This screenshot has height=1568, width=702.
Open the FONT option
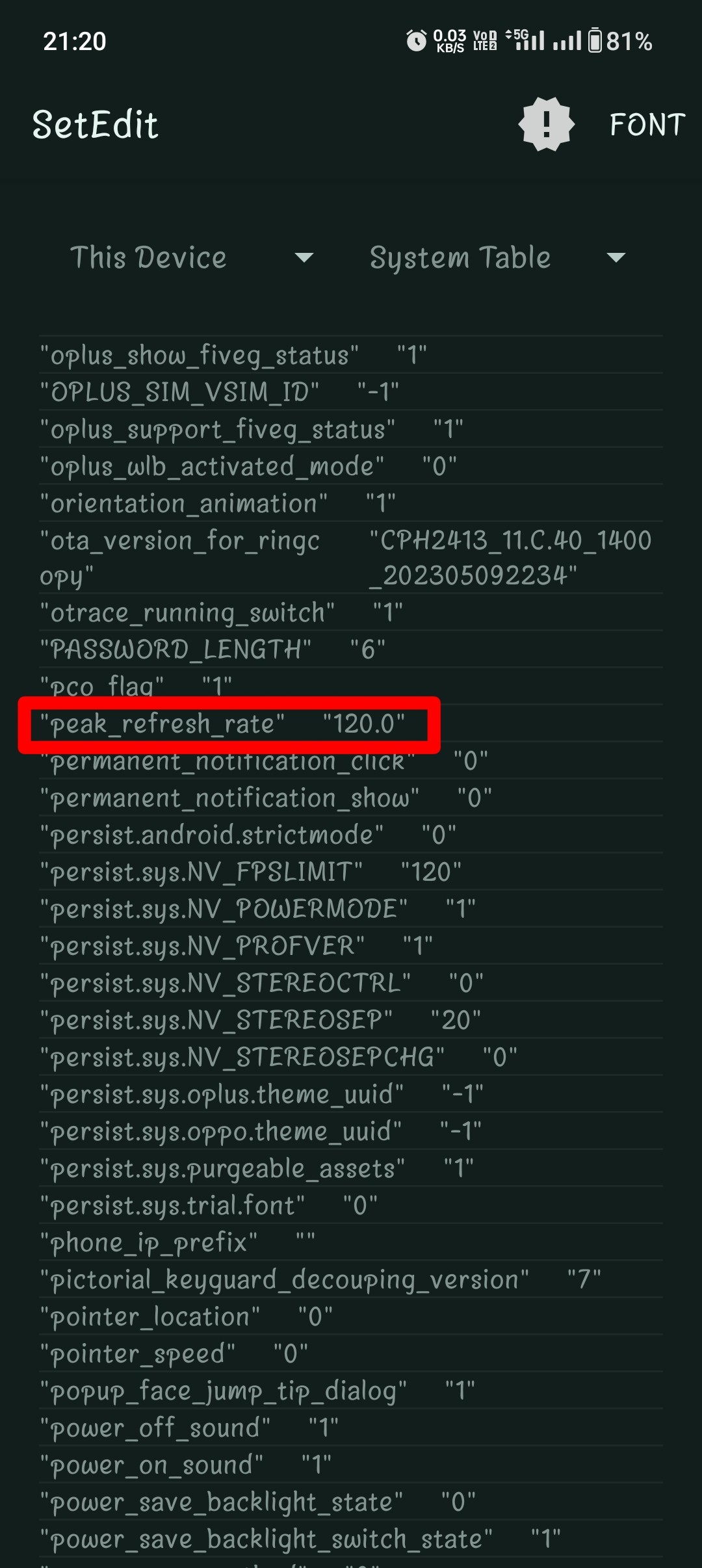(x=647, y=125)
